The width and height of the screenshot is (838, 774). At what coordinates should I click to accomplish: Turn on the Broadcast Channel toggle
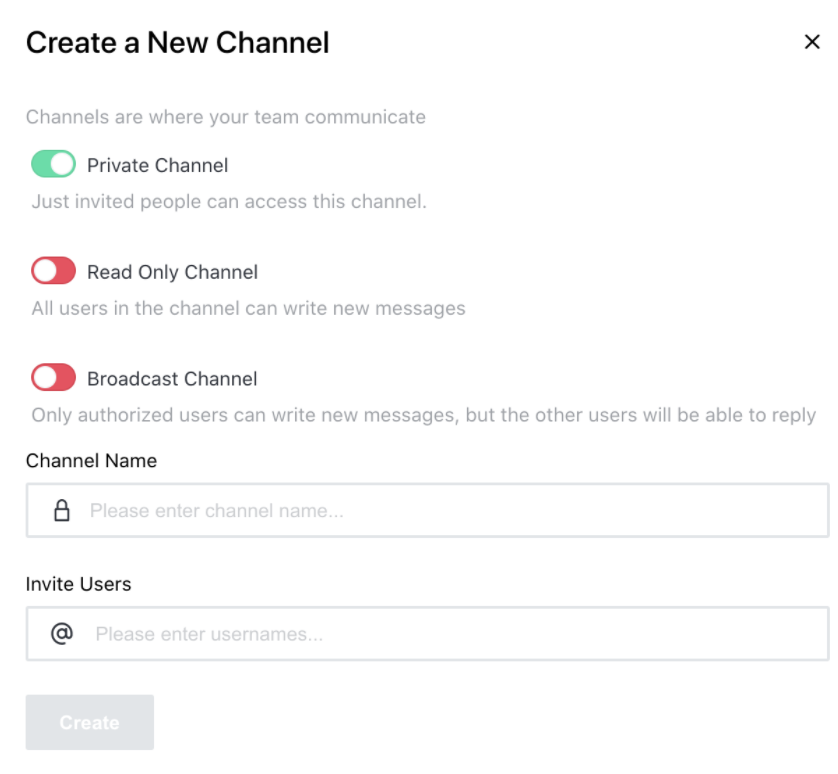[x=53, y=378]
